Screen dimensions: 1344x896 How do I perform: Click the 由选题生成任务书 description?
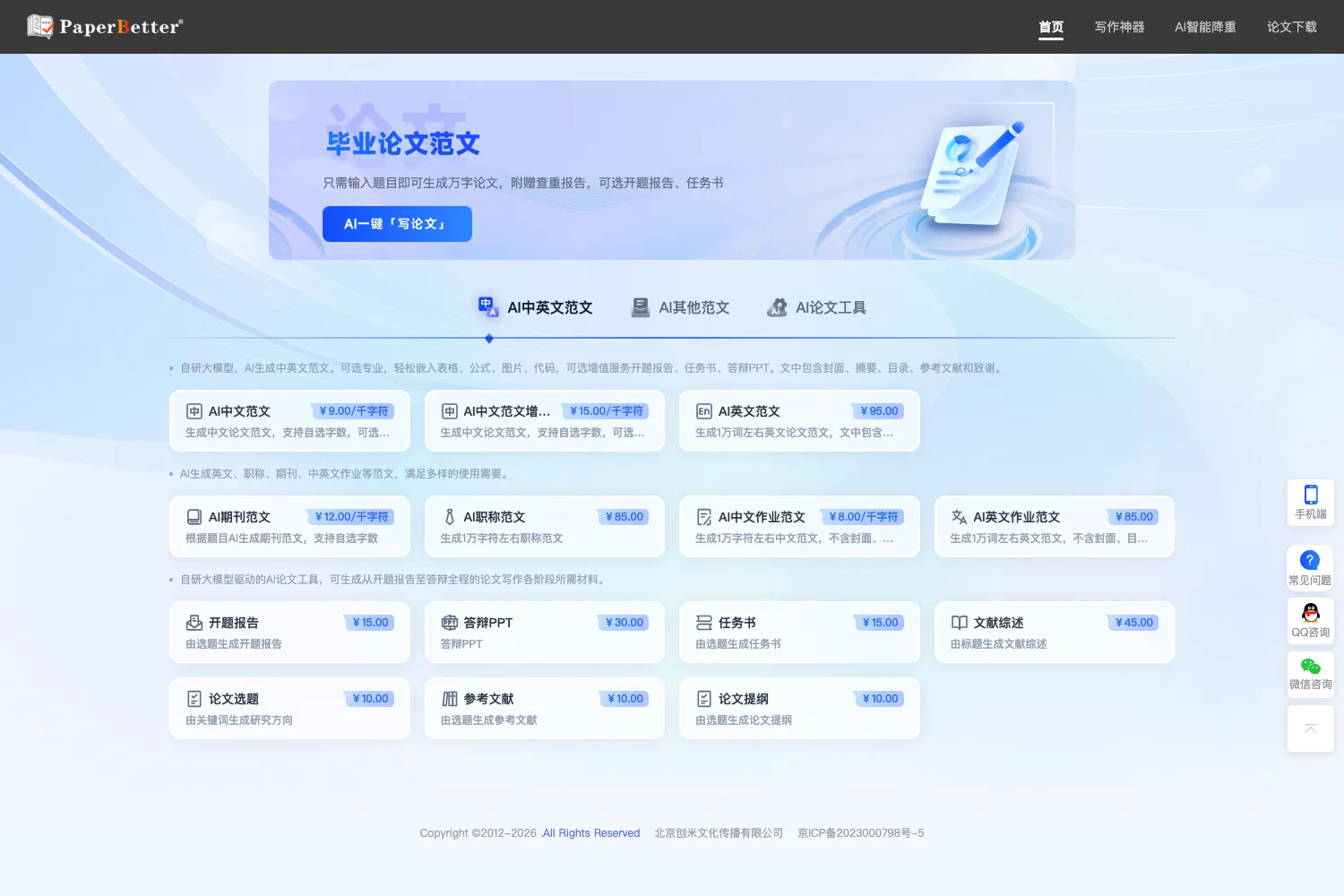click(x=738, y=644)
